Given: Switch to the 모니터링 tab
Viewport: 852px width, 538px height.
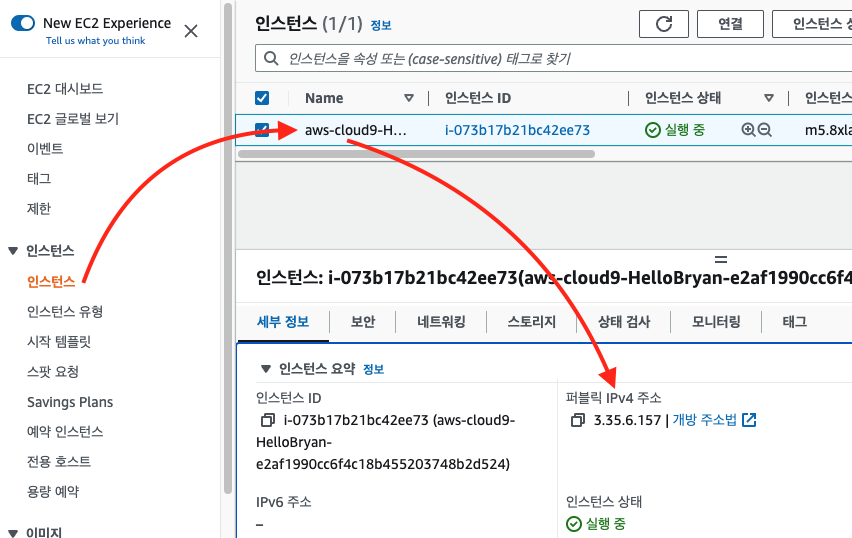Looking at the screenshot, I should (x=716, y=322).
